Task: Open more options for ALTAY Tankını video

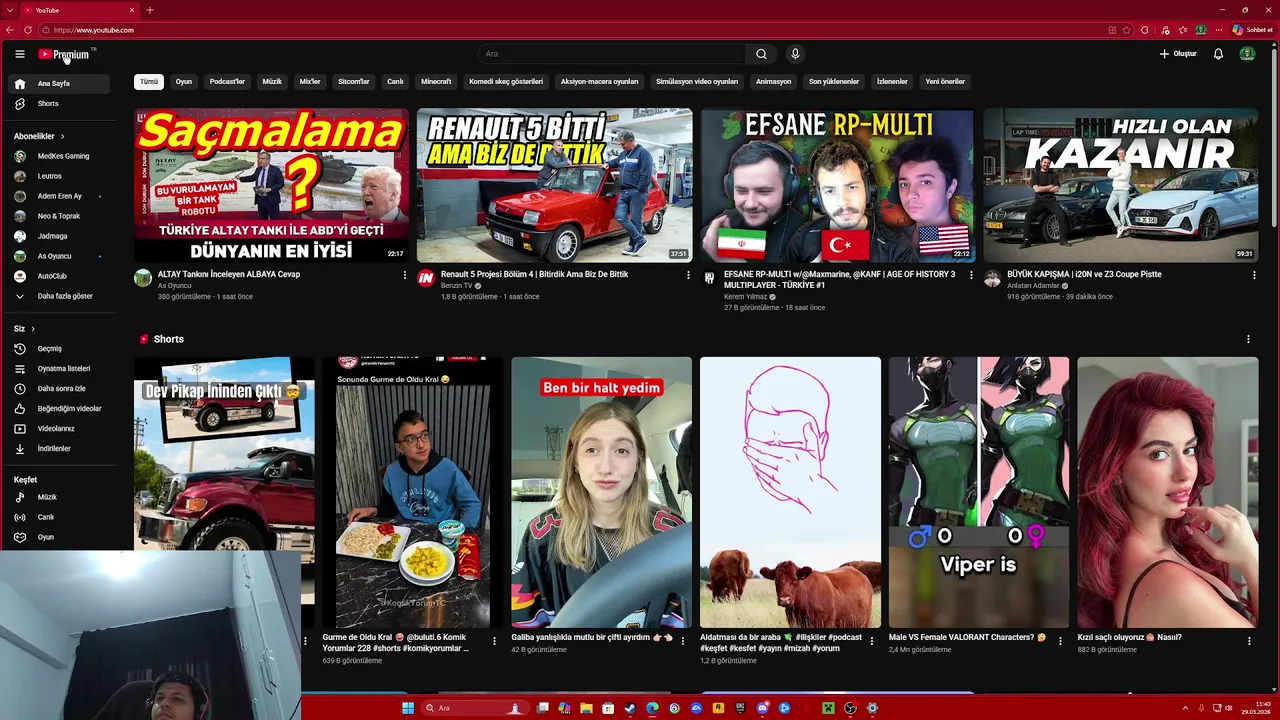Action: coord(405,275)
